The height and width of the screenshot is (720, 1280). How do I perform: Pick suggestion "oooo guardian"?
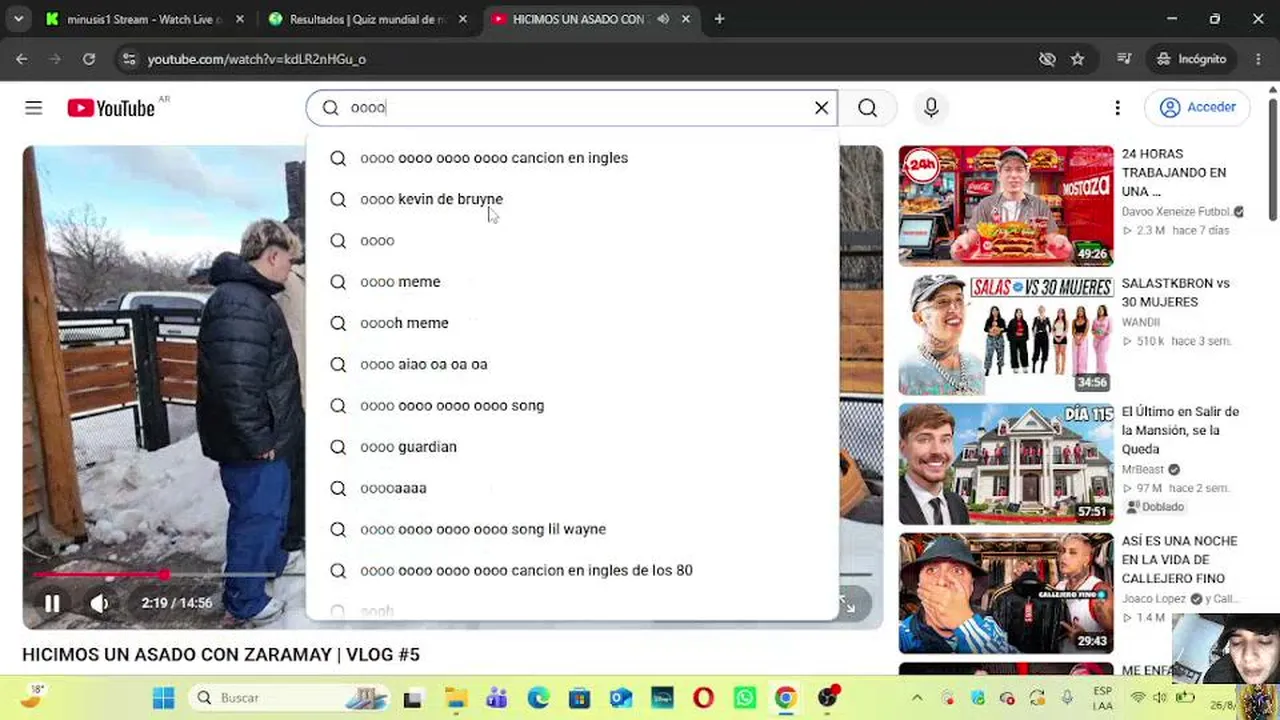[x=572, y=447]
